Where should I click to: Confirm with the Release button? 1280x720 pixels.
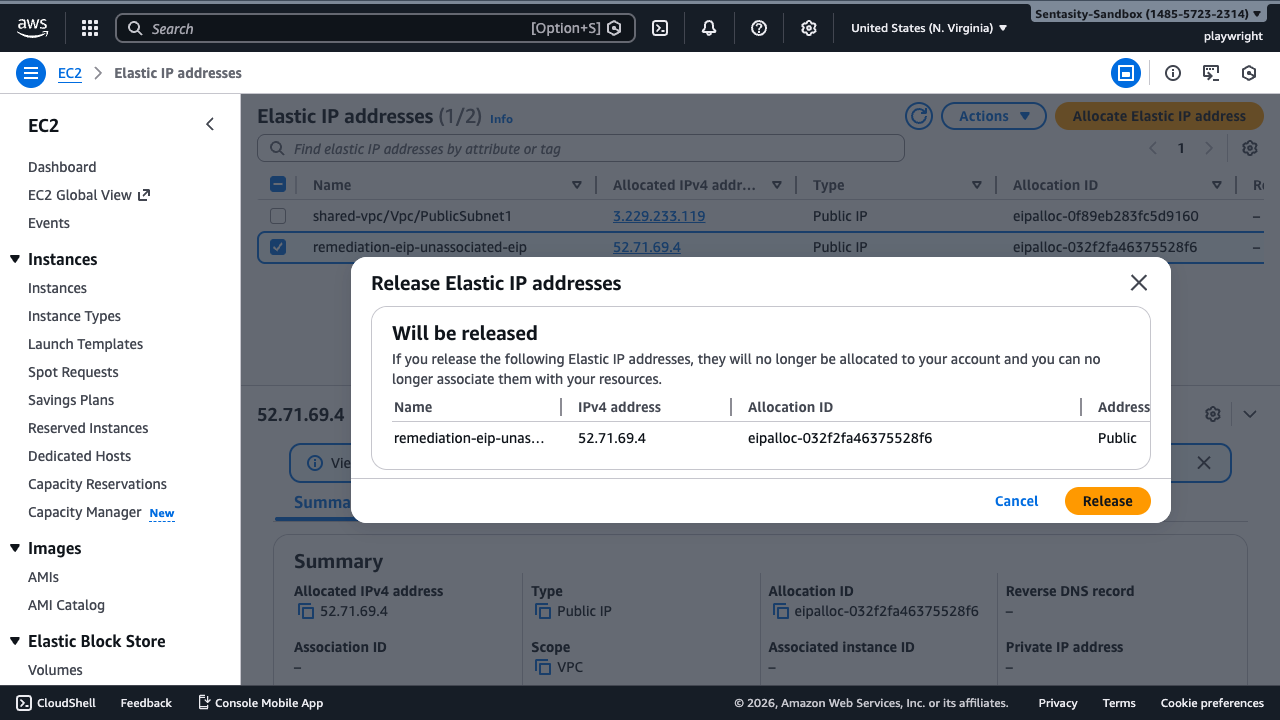[1107, 500]
